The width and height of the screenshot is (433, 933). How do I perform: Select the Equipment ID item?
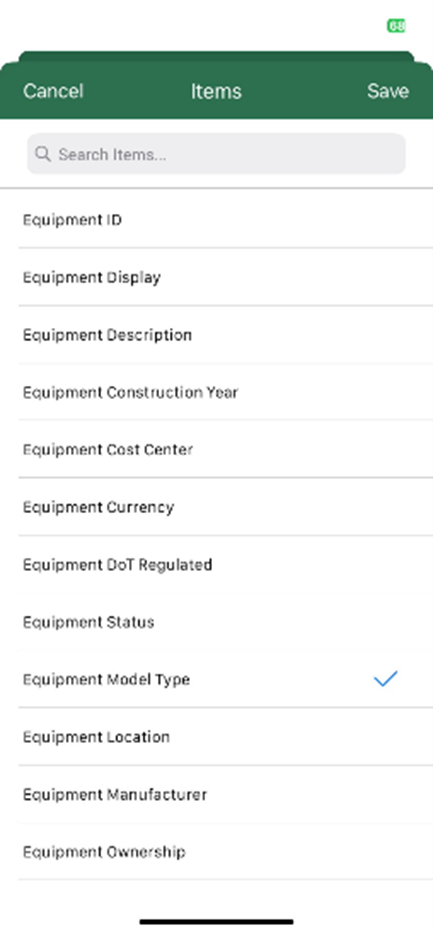click(x=216, y=220)
